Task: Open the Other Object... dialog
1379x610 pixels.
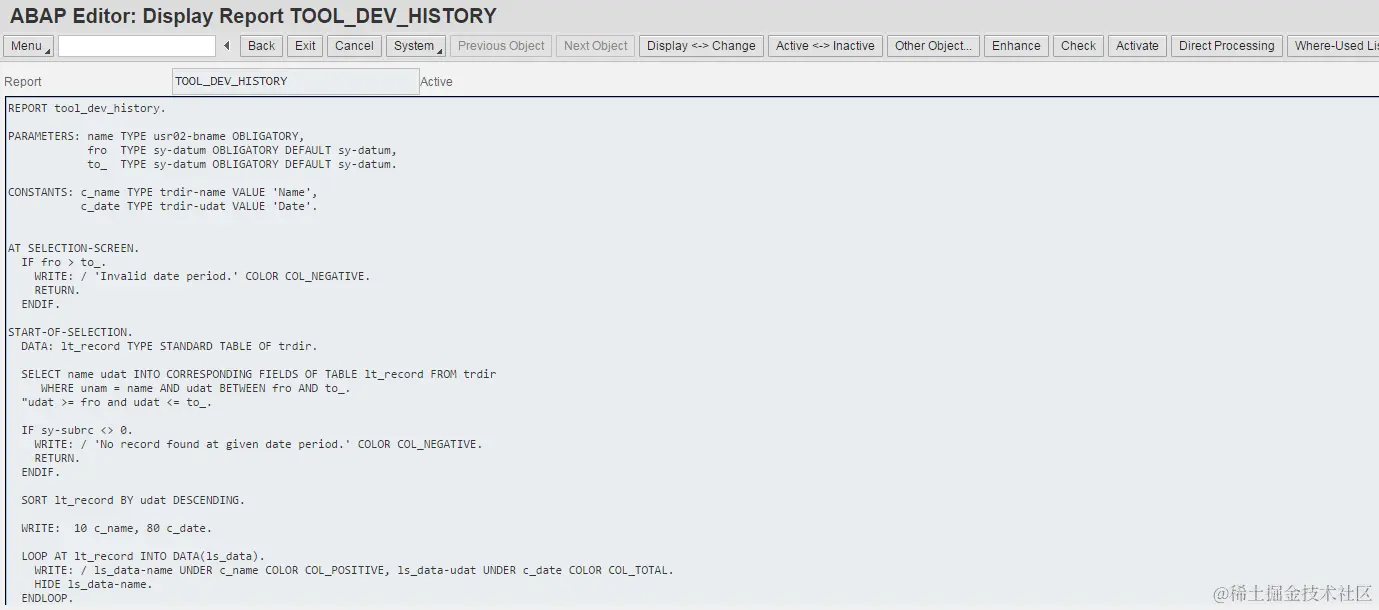Action: pos(933,46)
